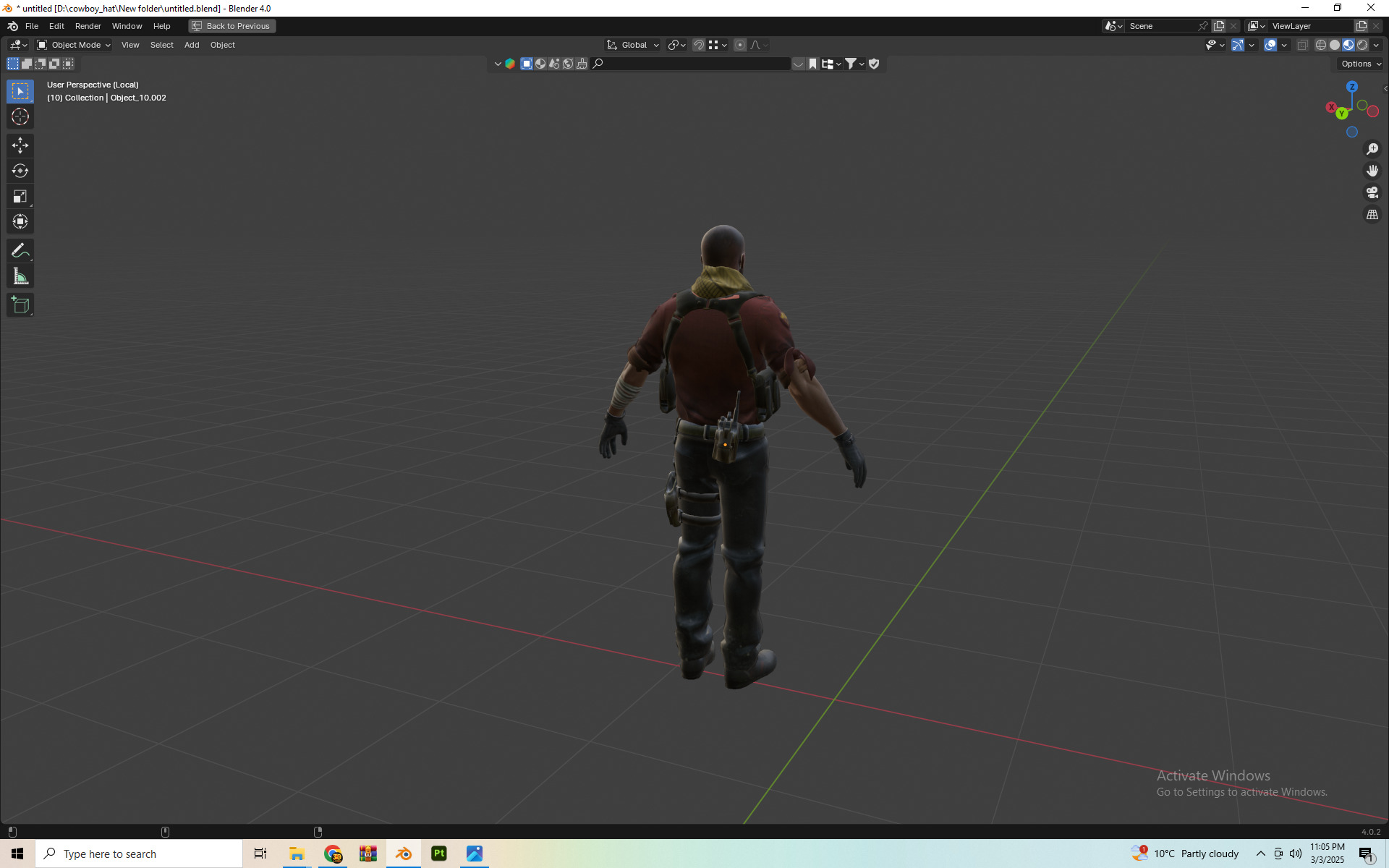Toggle the camera view icon

pos(1372,192)
